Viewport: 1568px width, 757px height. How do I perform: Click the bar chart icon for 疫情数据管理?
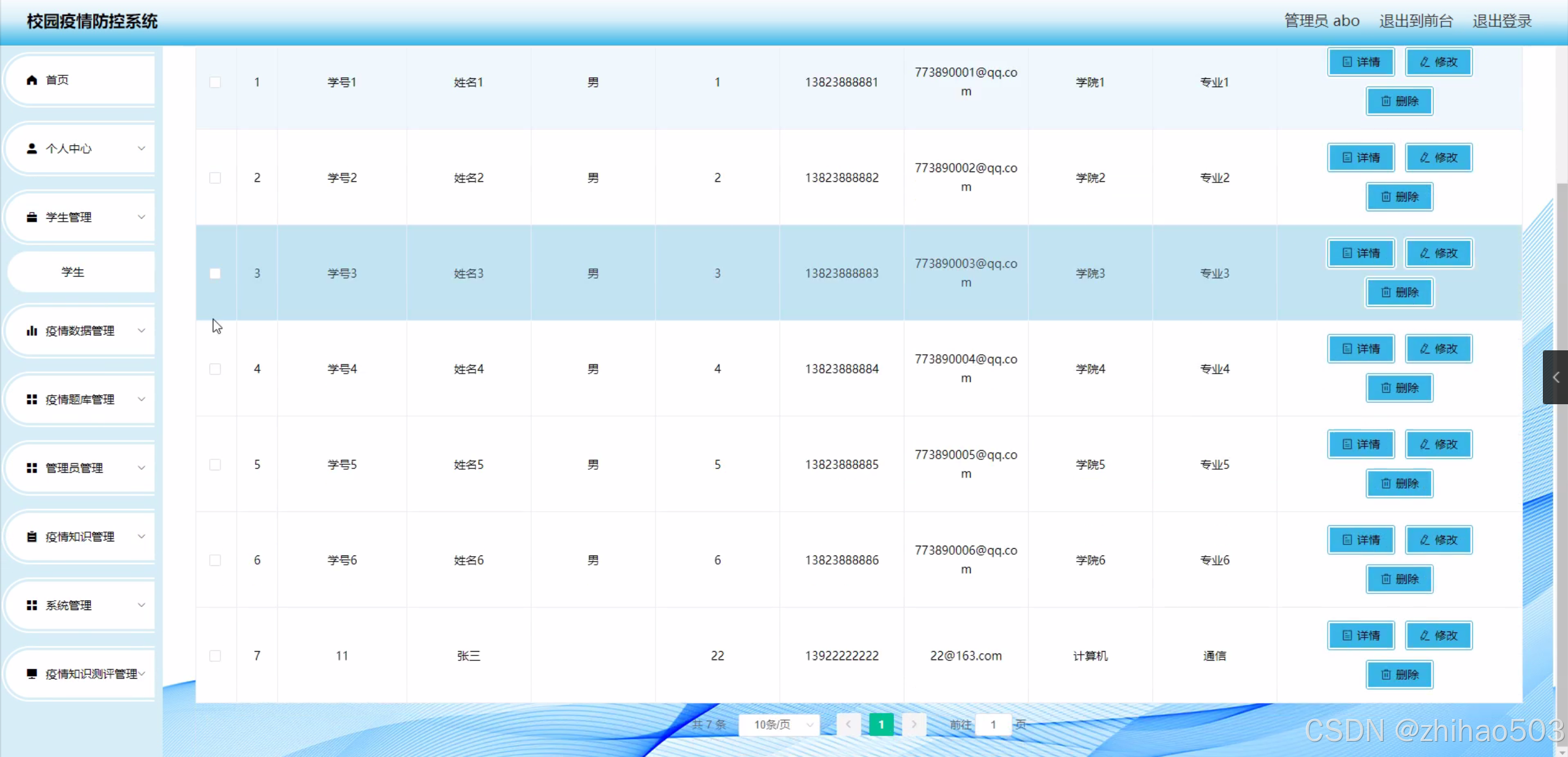[32, 331]
